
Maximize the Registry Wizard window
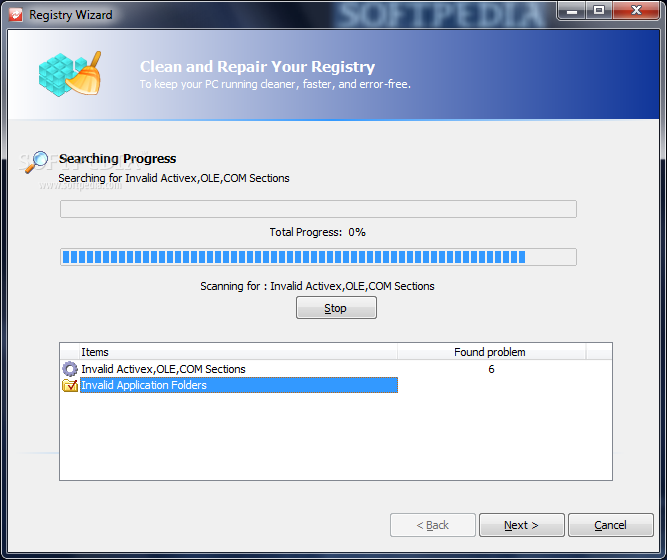(x=599, y=11)
